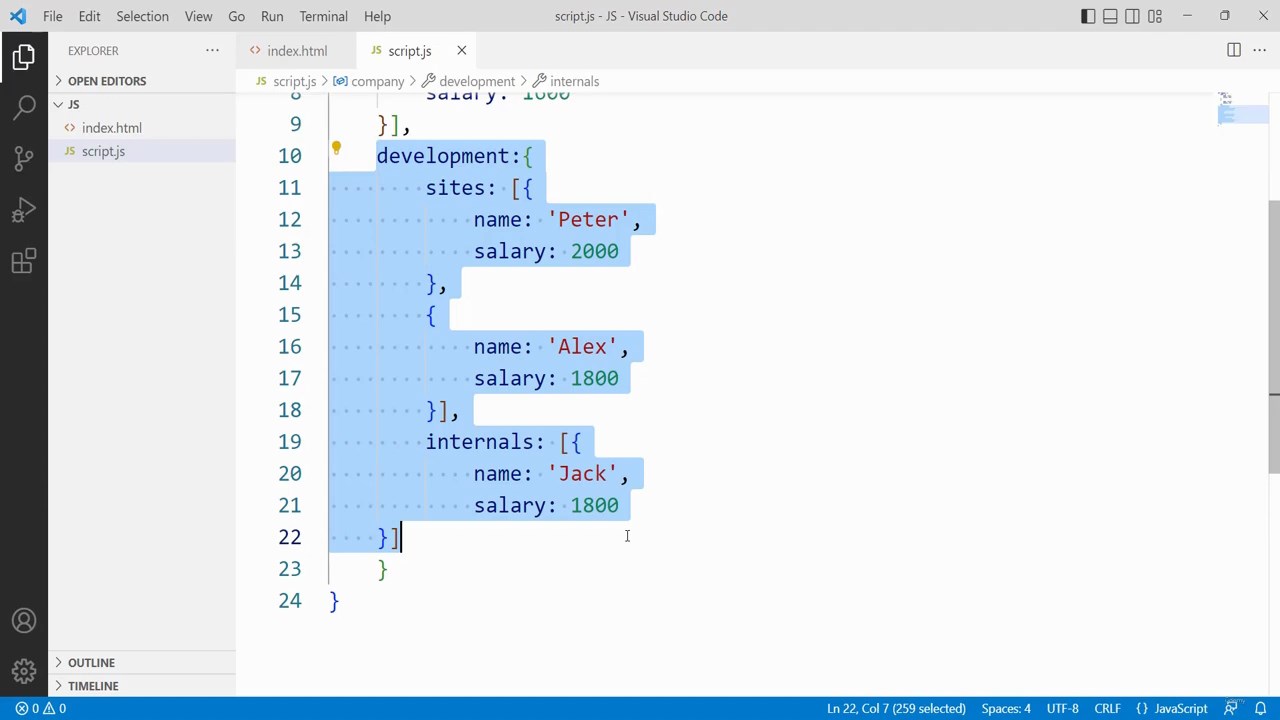
Task: Change end of line sequence CRLF
Action: click(1107, 708)
